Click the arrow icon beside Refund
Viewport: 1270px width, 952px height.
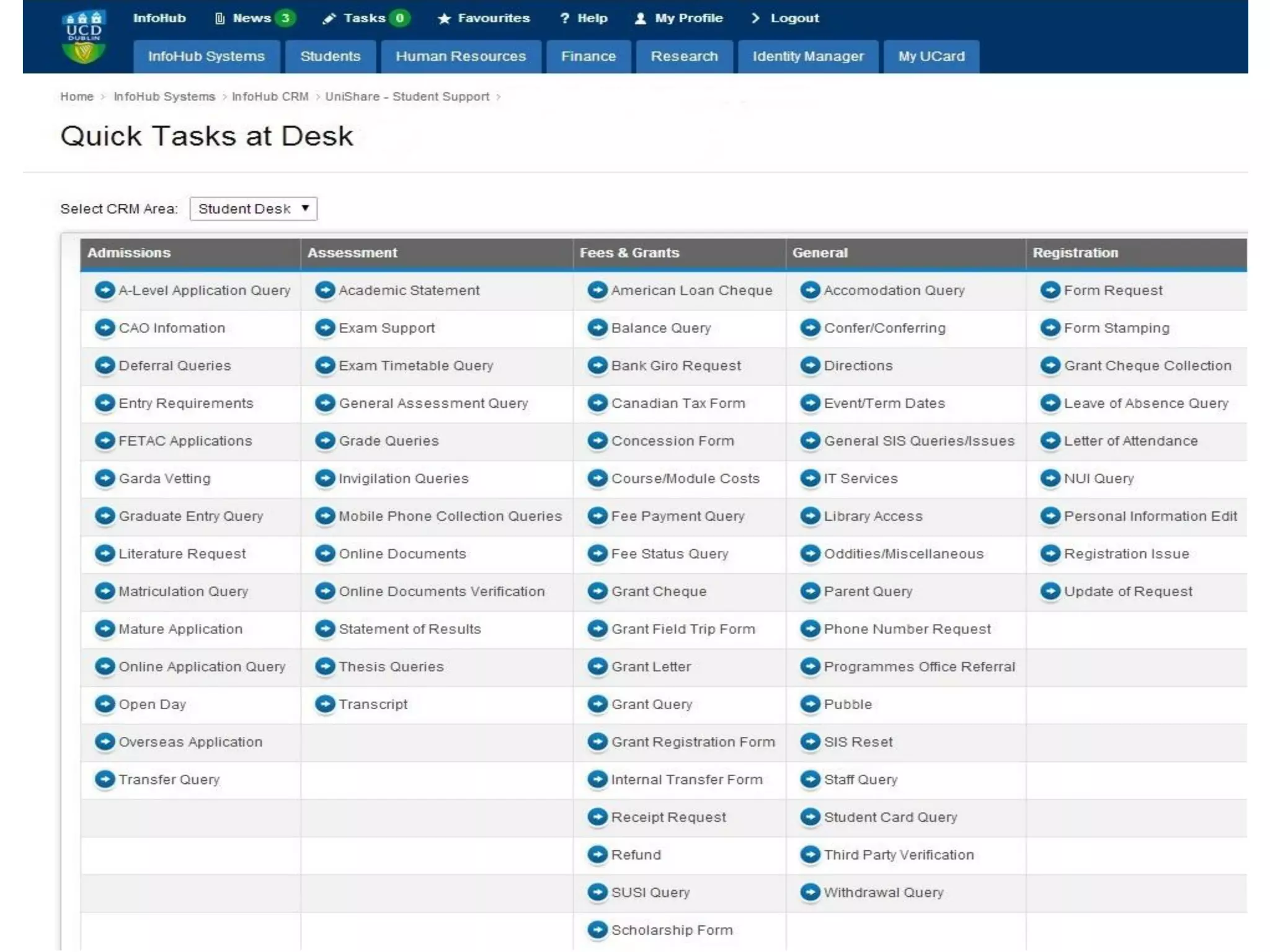pyautogui.click(x=597, y=855)
